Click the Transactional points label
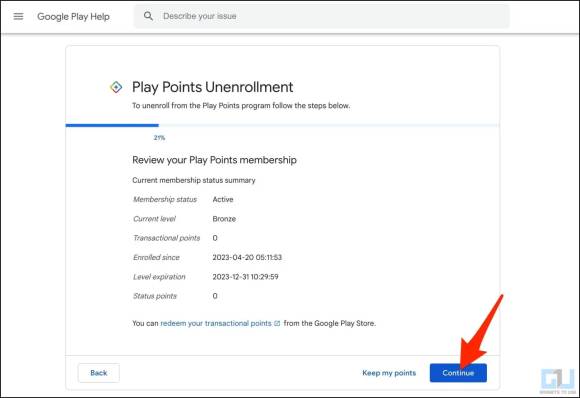 166,238
